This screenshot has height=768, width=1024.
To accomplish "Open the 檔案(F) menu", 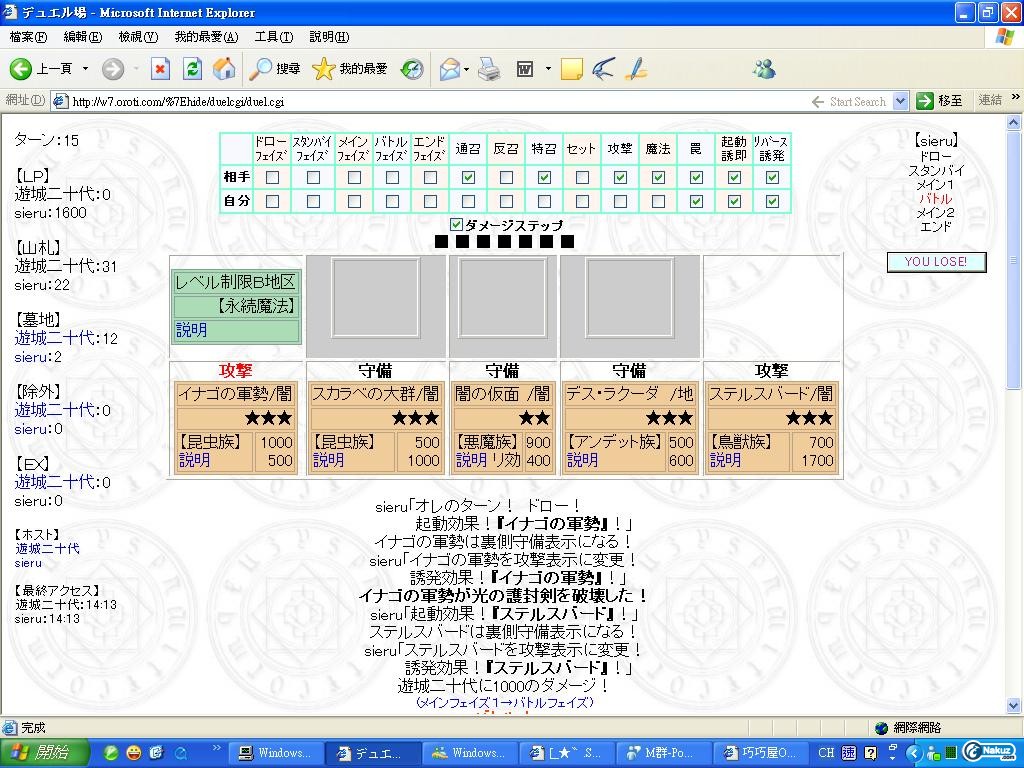I will pos(28,37).
